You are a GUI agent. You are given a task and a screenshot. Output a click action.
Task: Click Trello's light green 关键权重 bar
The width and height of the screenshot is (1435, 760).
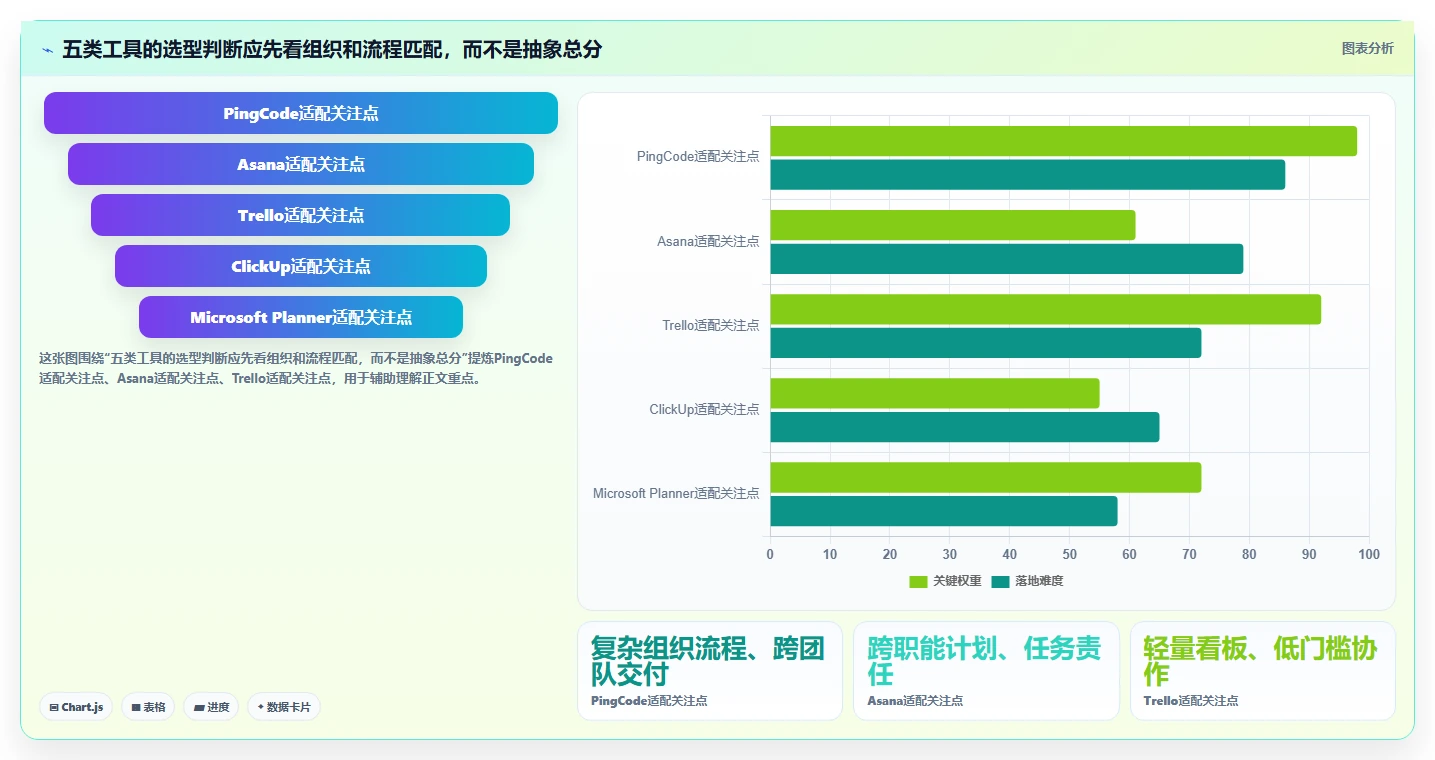click(1045, 309)
